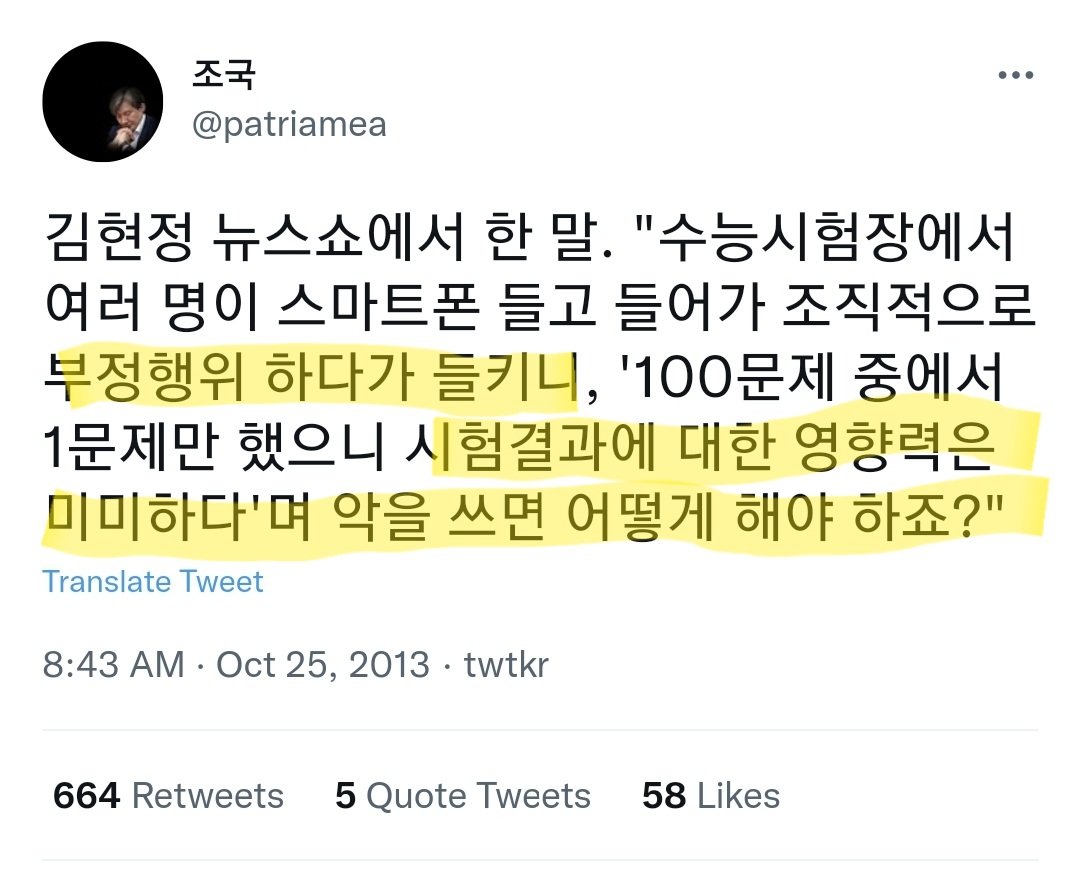
Task: Click the word 조직적으로 in the tweet
Action: 909,307
